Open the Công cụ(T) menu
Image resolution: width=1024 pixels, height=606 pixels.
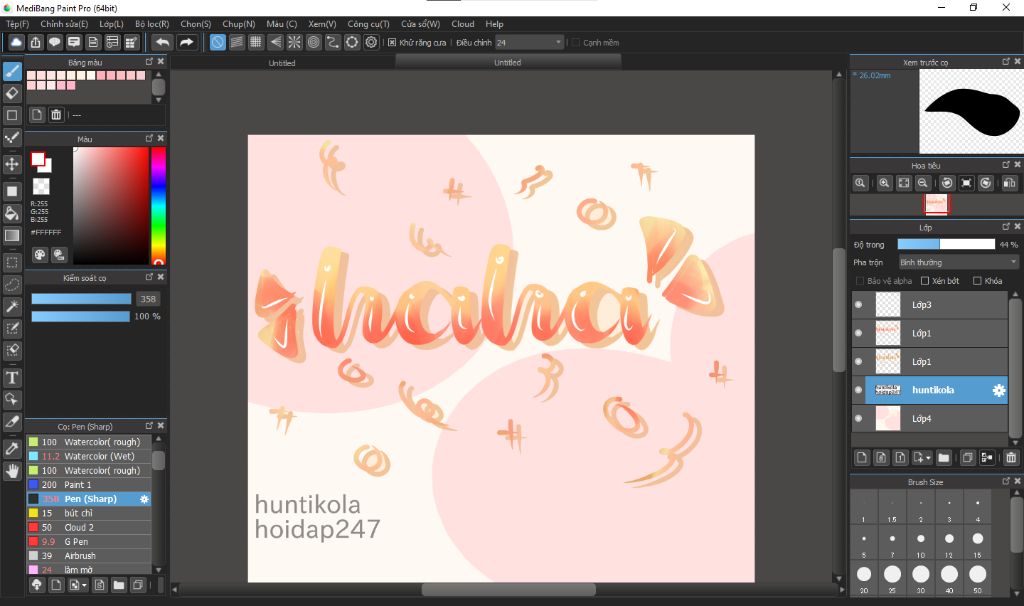coord(368,24)
